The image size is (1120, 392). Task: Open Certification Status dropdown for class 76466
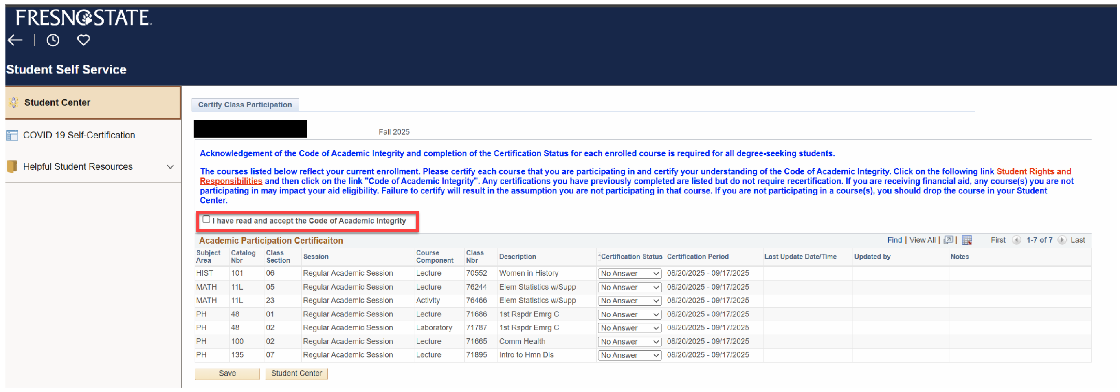coord(630,301)
